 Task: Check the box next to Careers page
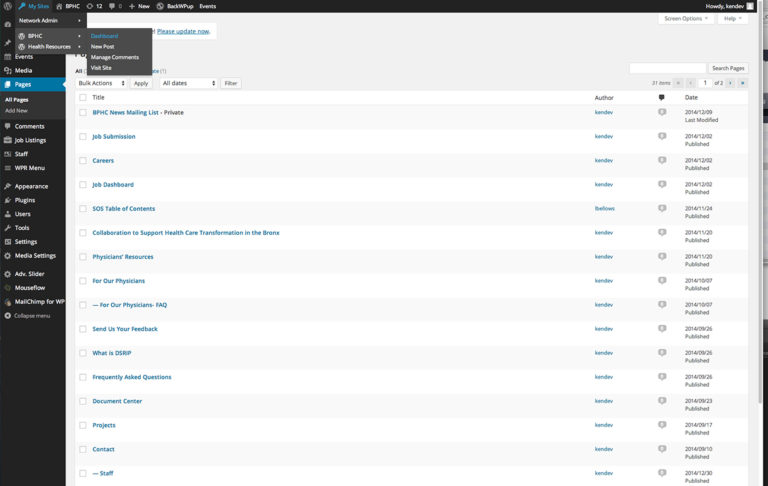coord(83,160)
